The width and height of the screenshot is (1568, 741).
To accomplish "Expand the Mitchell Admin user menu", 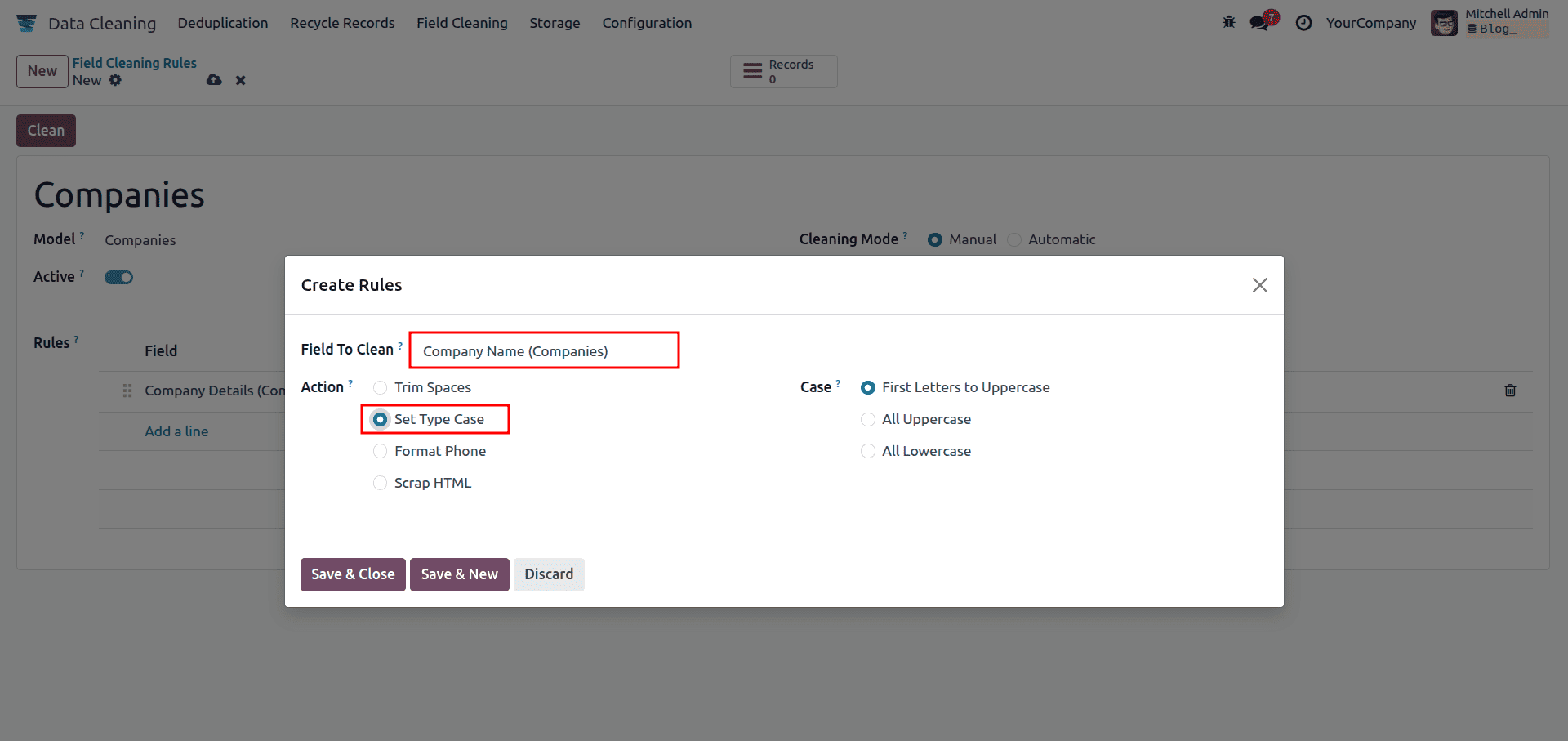I will (1490, 23).
